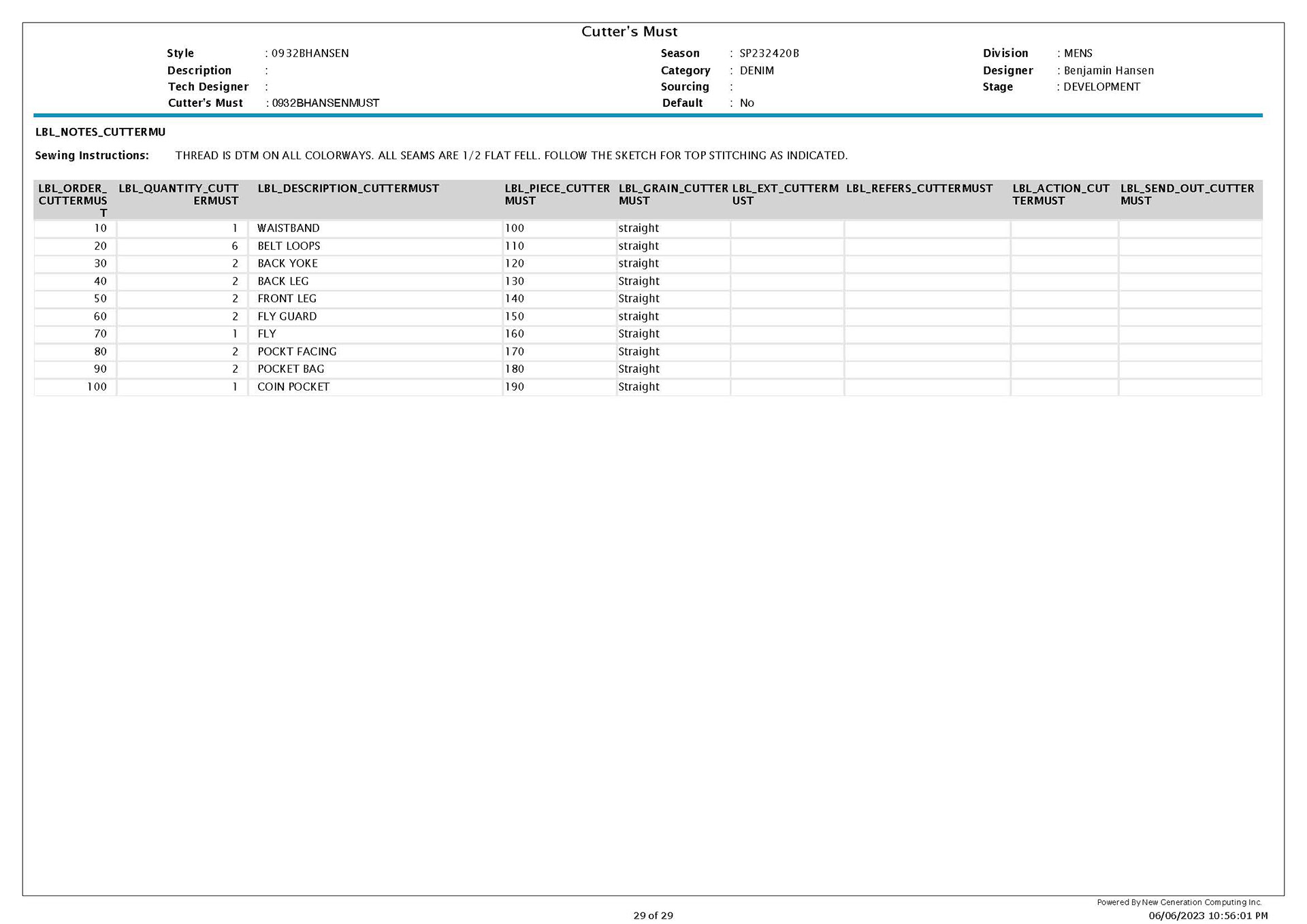Screen dimensions: 1307x924
Task: Click the LBL_GRAIN_CUTTERMUST column header
Action: click(x=673, y=194)
